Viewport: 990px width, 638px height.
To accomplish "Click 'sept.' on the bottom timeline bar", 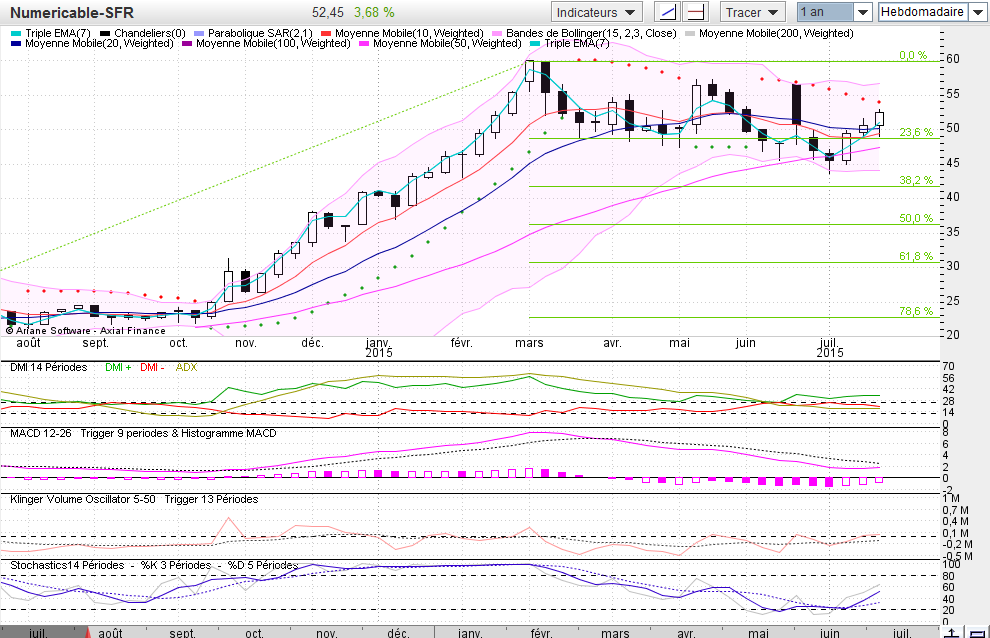I will (182, 633).
